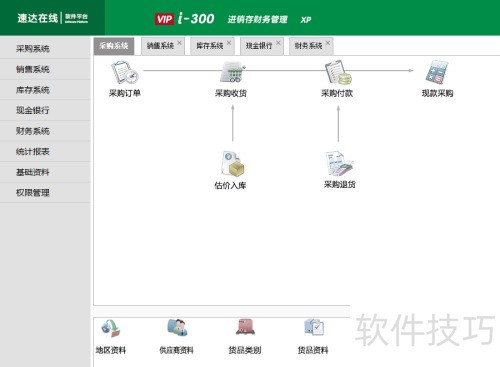Open 供应商资料 supplier icon
The image size is (500, 367).
177,328
